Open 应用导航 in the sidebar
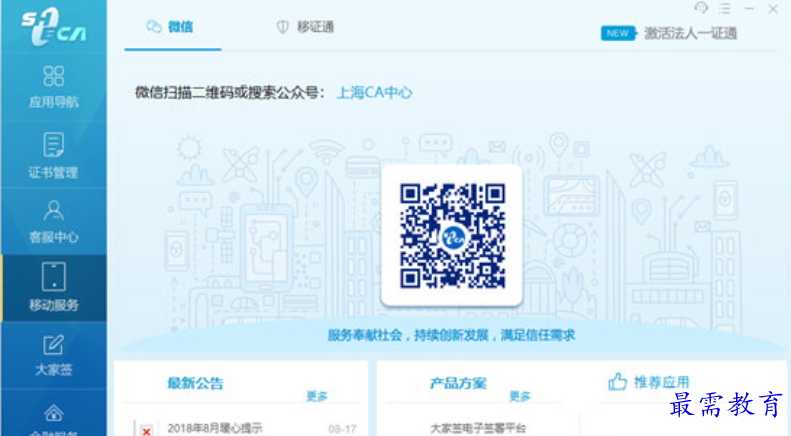The image size is (791, 436). click(x=53, y=87)
